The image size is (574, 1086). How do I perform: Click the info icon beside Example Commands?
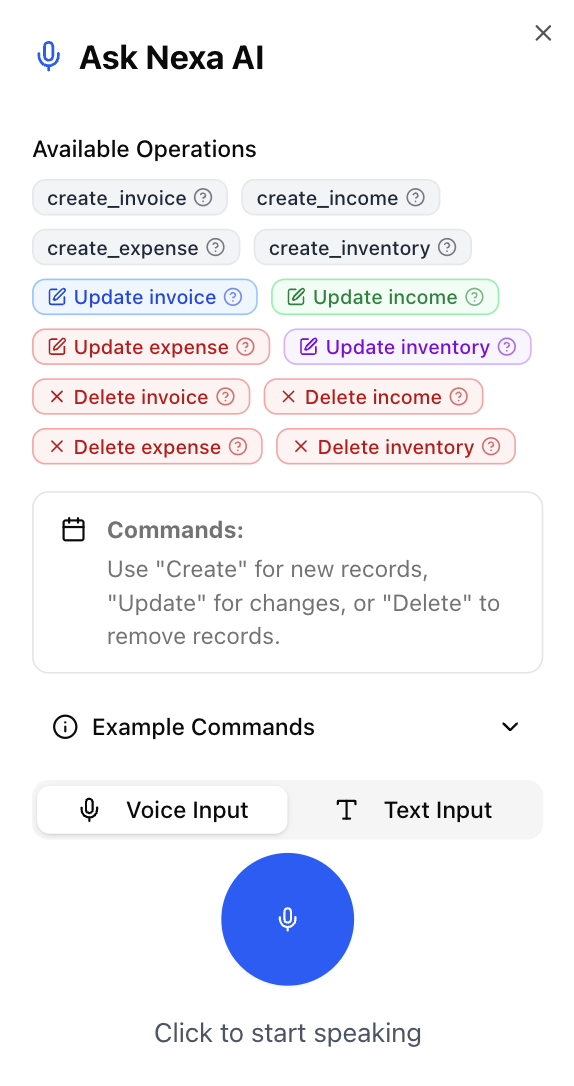point(65,727)
